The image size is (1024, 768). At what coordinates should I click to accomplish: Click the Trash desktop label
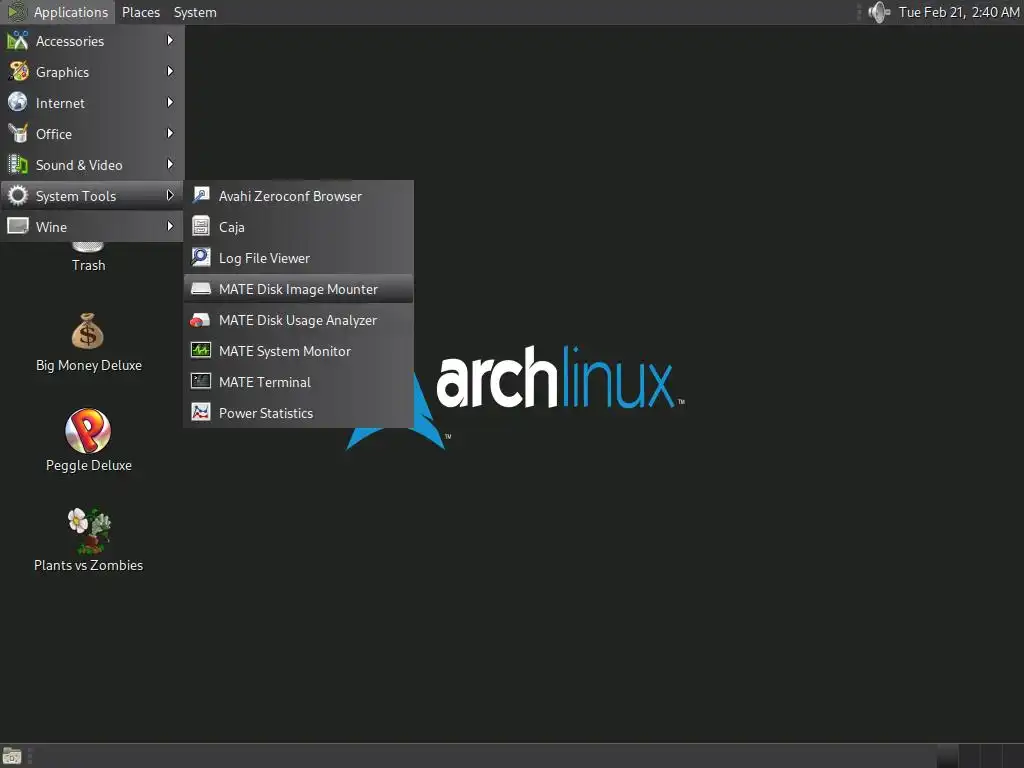pos(89,265)
